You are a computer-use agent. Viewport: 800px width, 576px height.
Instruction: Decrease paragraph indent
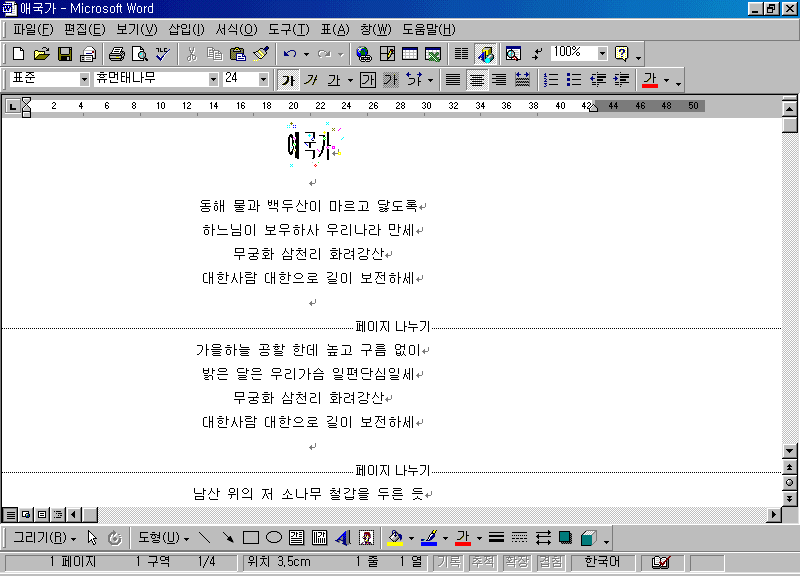(597, 80)
